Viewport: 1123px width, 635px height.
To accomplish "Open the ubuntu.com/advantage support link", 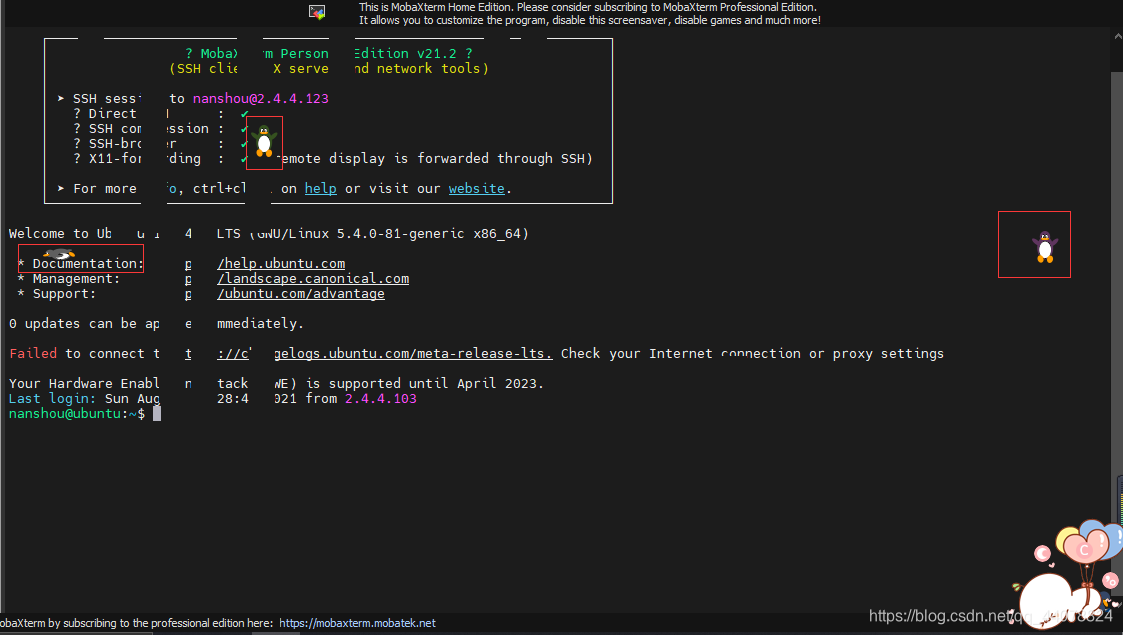I will pos(301,294).
